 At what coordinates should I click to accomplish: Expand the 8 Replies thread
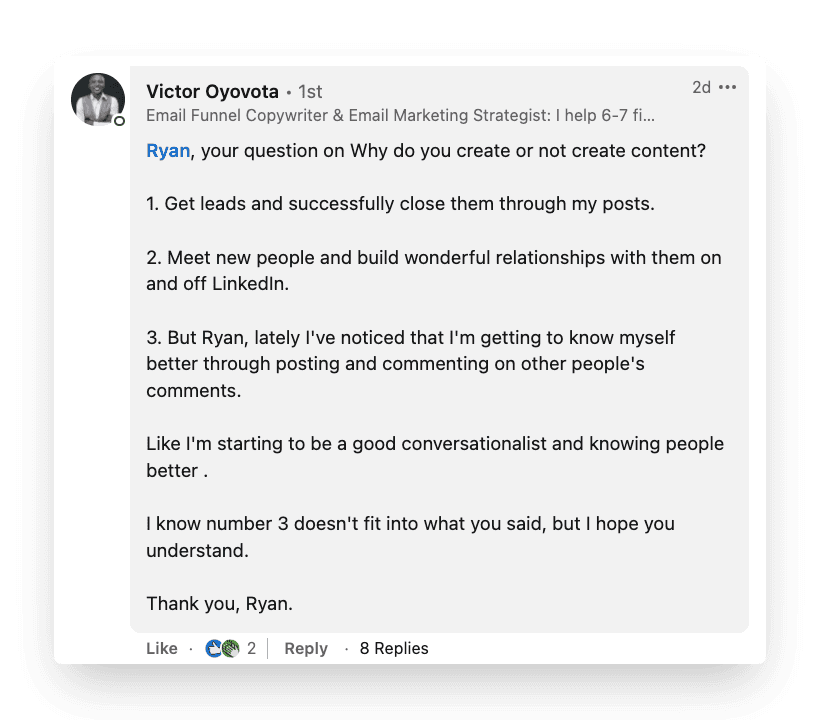394,648
